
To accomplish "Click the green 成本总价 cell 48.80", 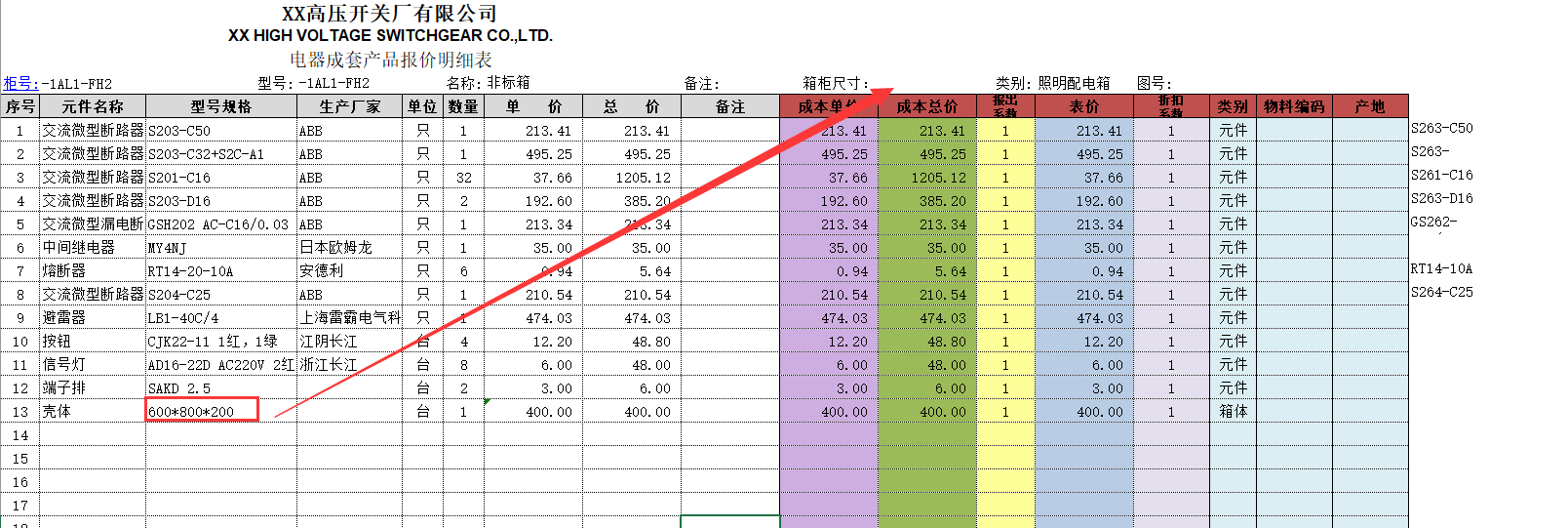I will pos(927,342).
